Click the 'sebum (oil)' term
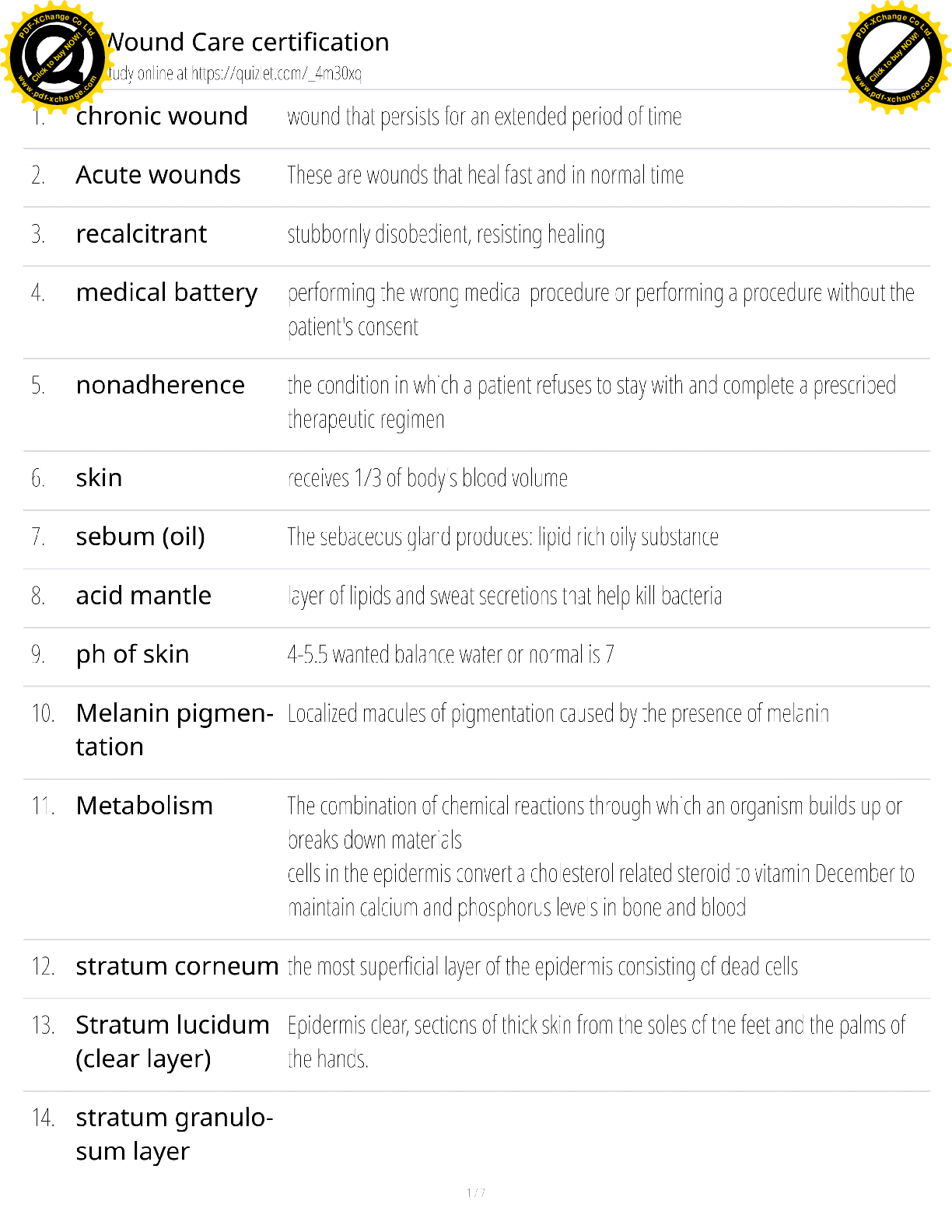This screenshot has width=952, height=1232. click(x=140, y=537)
